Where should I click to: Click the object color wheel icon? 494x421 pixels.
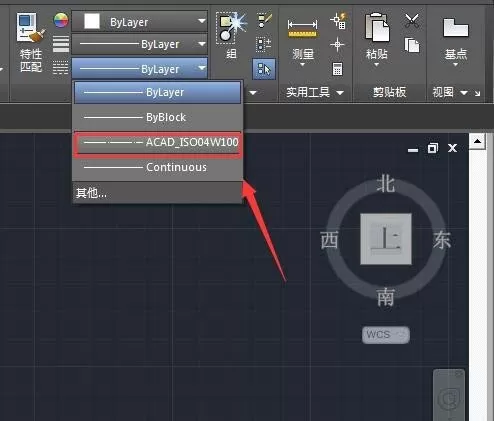click(61, 20)
